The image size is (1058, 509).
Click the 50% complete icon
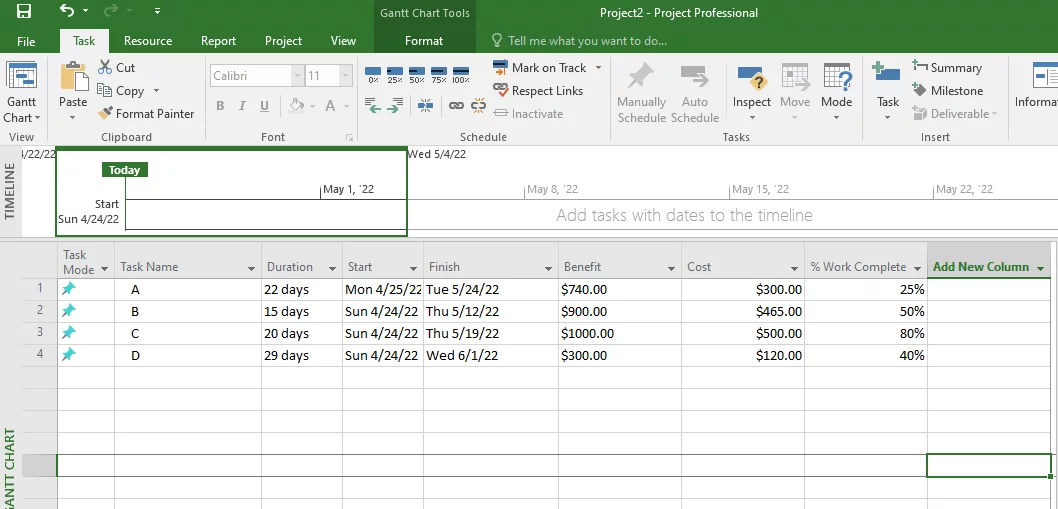click(x=417, y=73)
